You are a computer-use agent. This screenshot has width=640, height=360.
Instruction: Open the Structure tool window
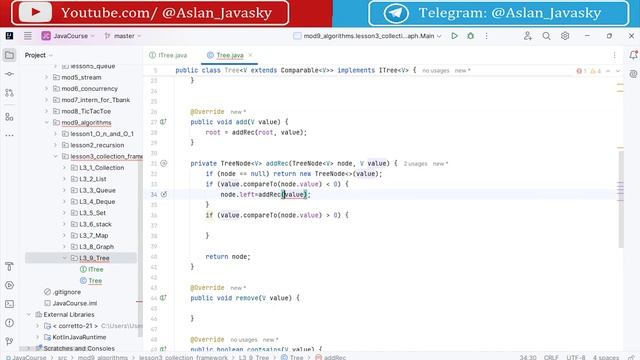(9, 117)
